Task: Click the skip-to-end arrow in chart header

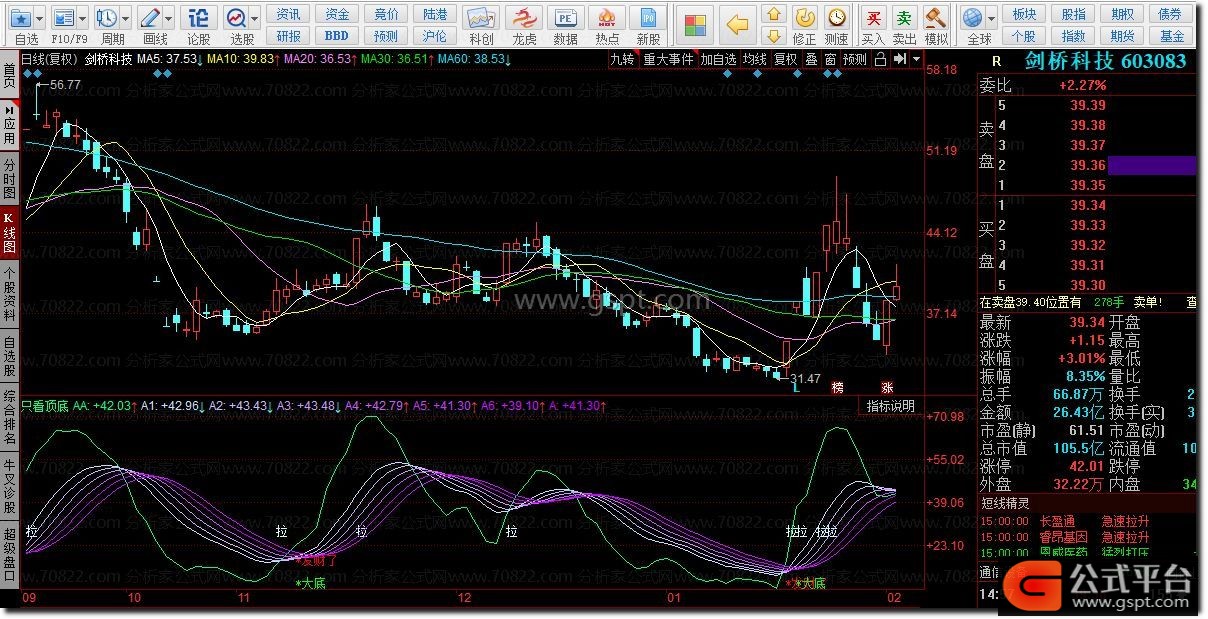Action: [900, 59]
